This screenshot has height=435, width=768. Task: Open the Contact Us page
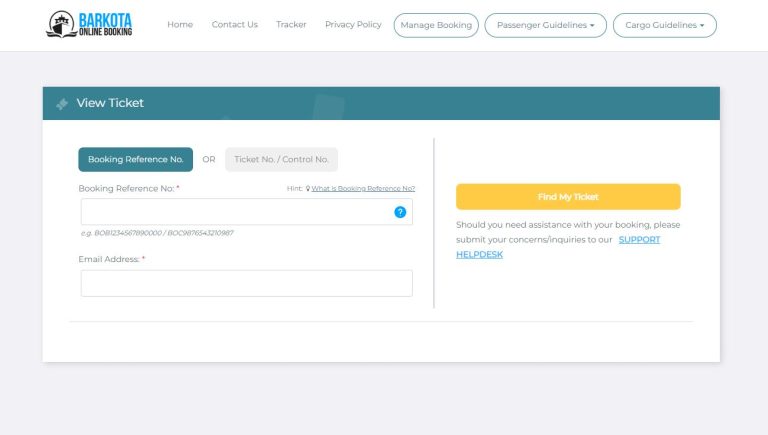234,25
